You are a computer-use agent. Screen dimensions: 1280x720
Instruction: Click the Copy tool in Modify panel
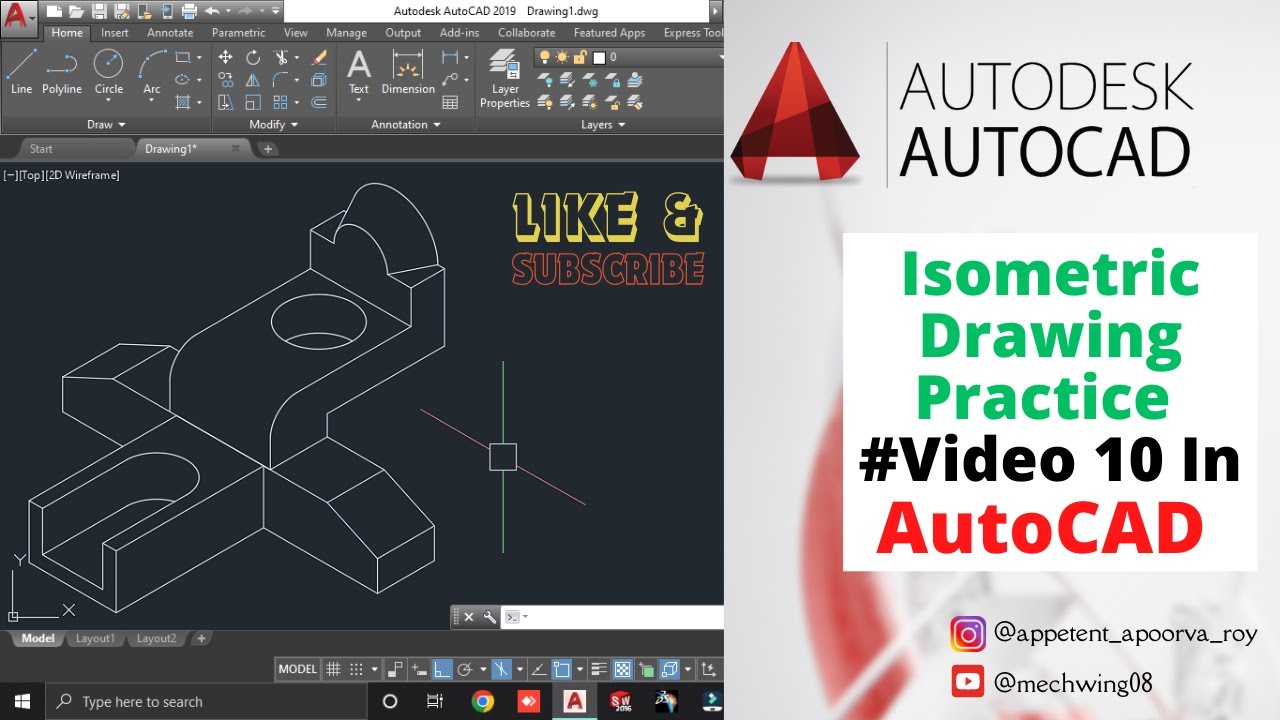(x=226, y=80)
